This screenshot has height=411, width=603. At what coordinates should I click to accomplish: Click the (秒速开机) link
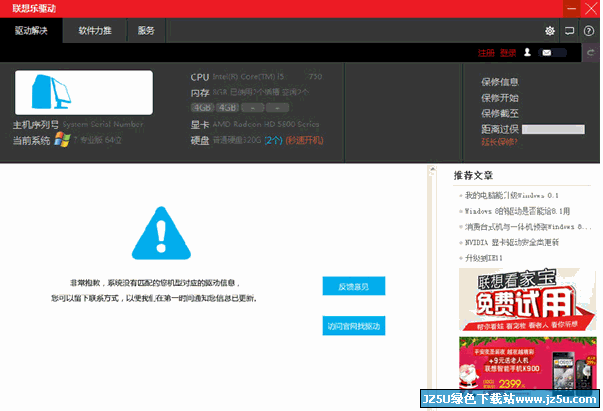(304, 140)
